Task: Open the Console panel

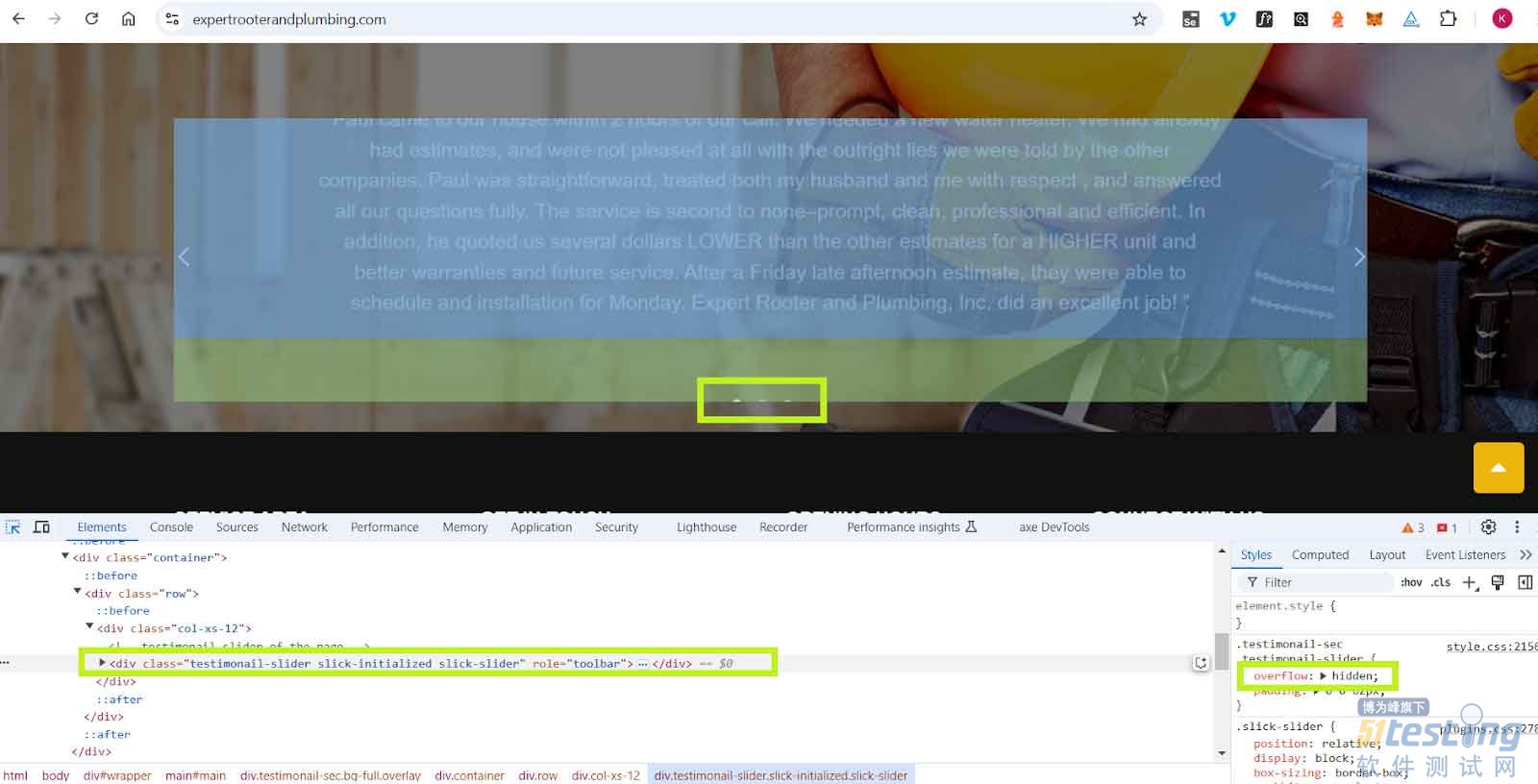Action: pyautogui.click(x=171, y=527)
